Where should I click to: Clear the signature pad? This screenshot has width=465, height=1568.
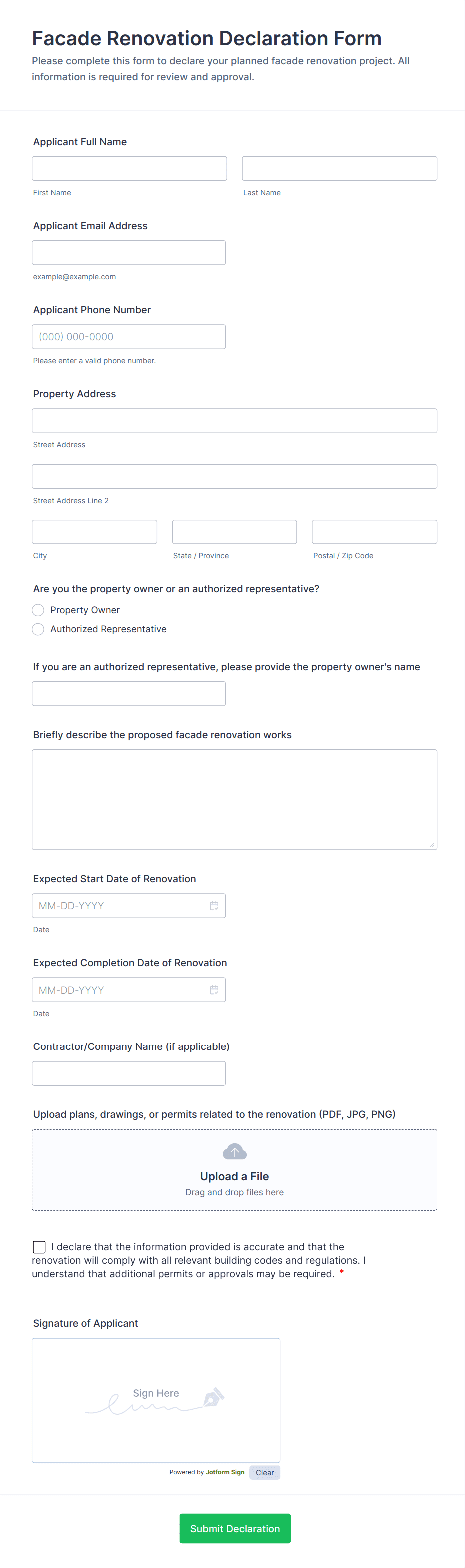pyautogui.click(x=264, y=1473)
